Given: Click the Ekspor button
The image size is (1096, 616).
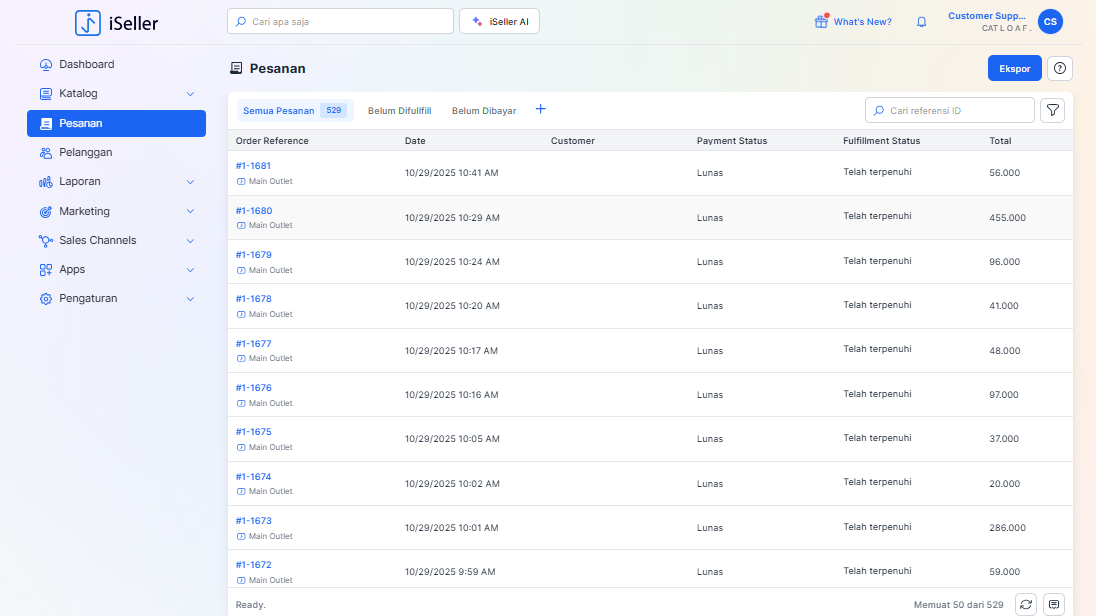Looking at the screenshot, I should click(x=1015, y=68).
